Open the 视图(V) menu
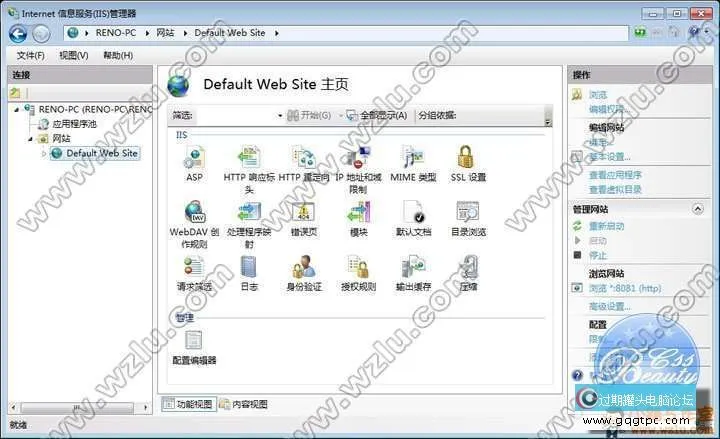720x439 pixels. [73, 56]
